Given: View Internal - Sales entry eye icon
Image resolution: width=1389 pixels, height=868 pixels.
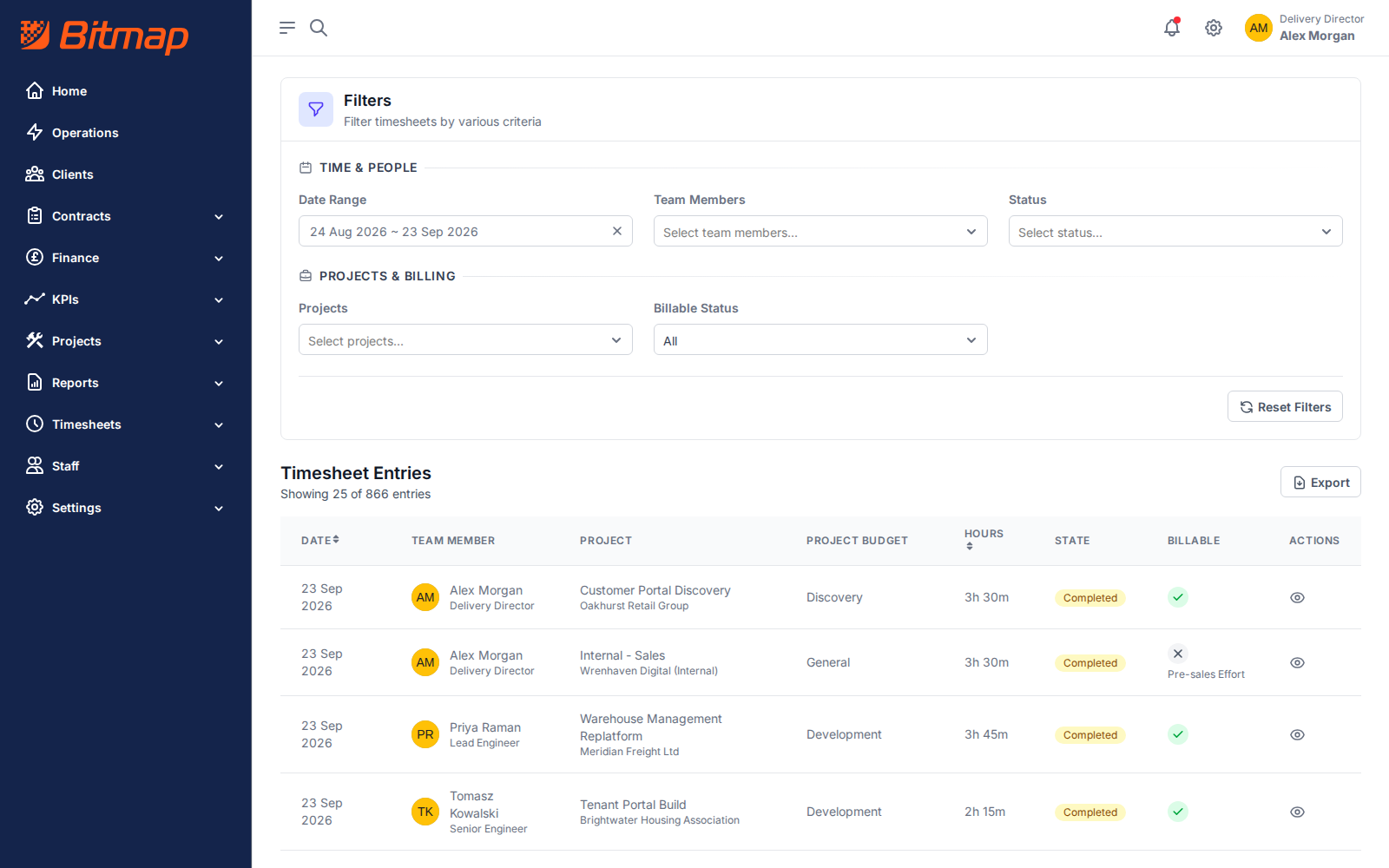Looking at the screenshot, I should [x=1297, y=662].
